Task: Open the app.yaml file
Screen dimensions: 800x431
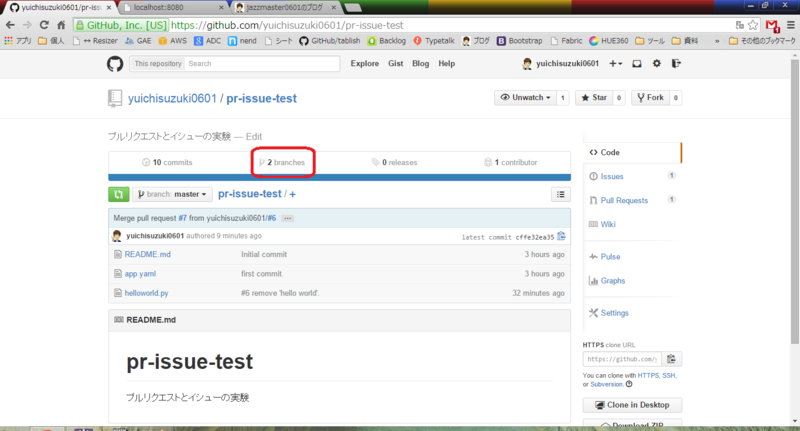Action: click(x=140, y=274)
